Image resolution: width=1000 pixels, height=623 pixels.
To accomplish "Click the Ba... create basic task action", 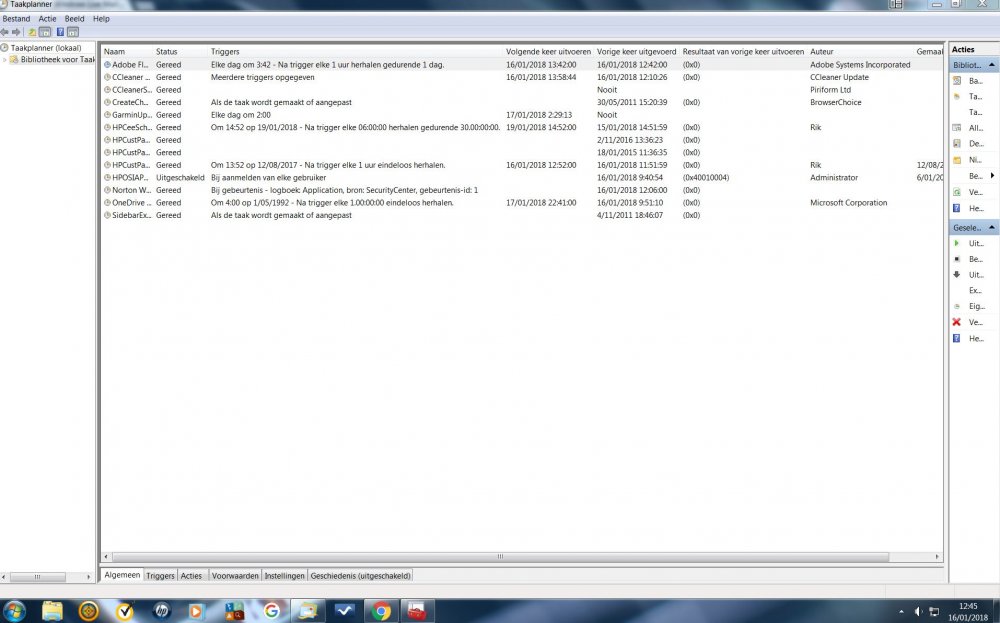I will coord(968,81).
